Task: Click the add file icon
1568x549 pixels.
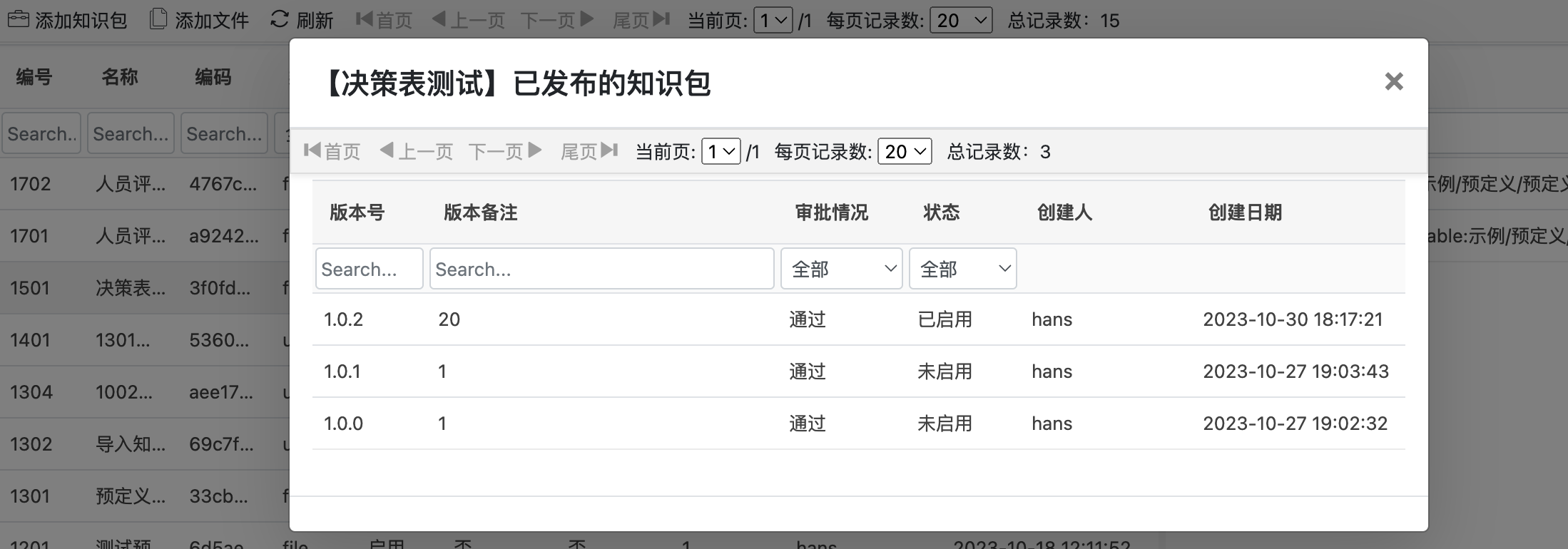Action: tap(158, 19)
